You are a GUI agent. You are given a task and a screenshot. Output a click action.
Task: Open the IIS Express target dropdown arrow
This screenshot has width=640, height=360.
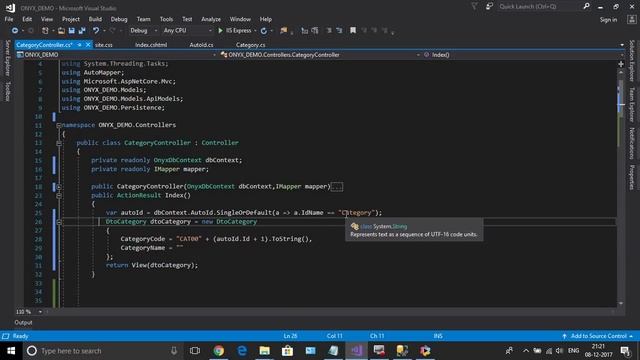[255, 31]
